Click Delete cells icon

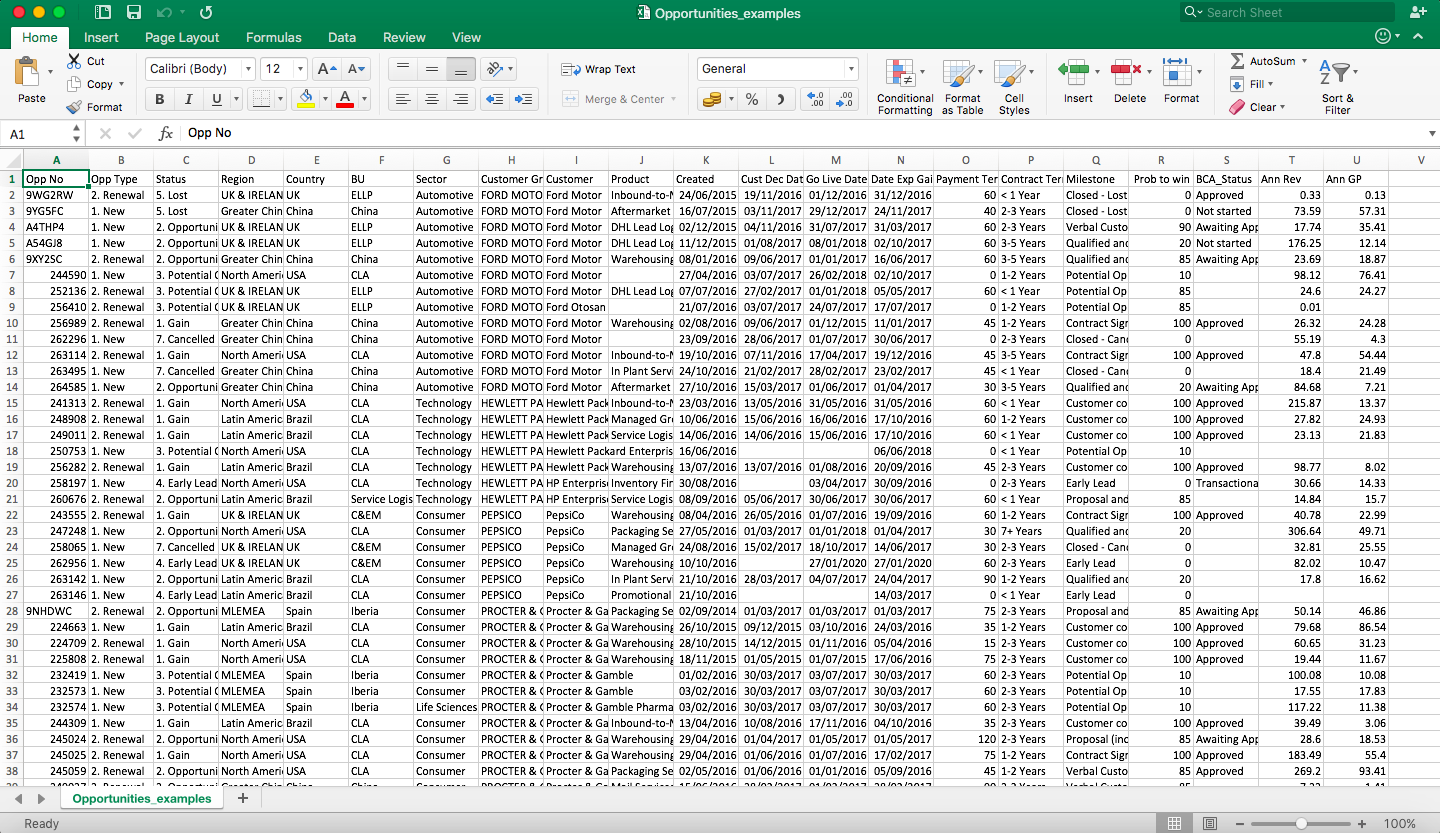point(1127,72)
